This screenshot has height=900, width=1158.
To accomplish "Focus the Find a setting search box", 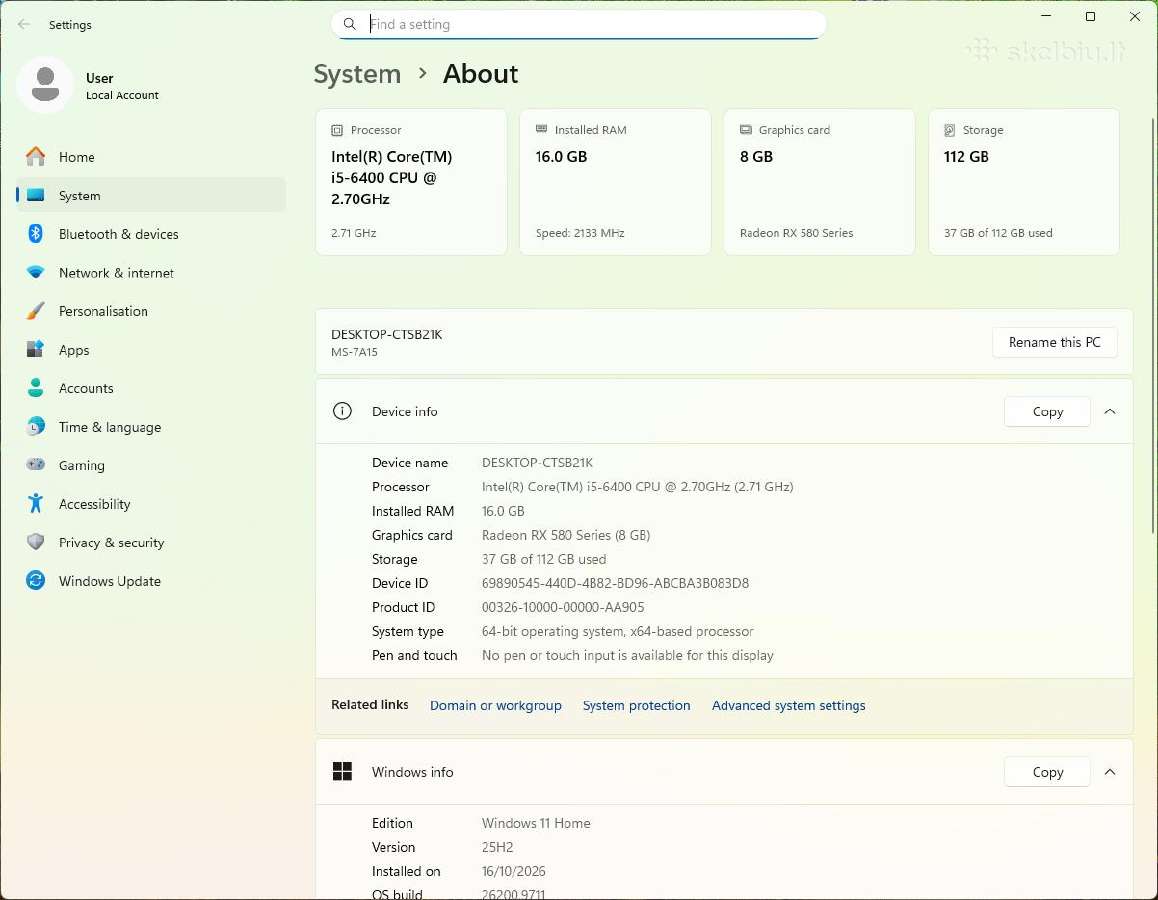I will pyautogui.click(x=578, y=24).
